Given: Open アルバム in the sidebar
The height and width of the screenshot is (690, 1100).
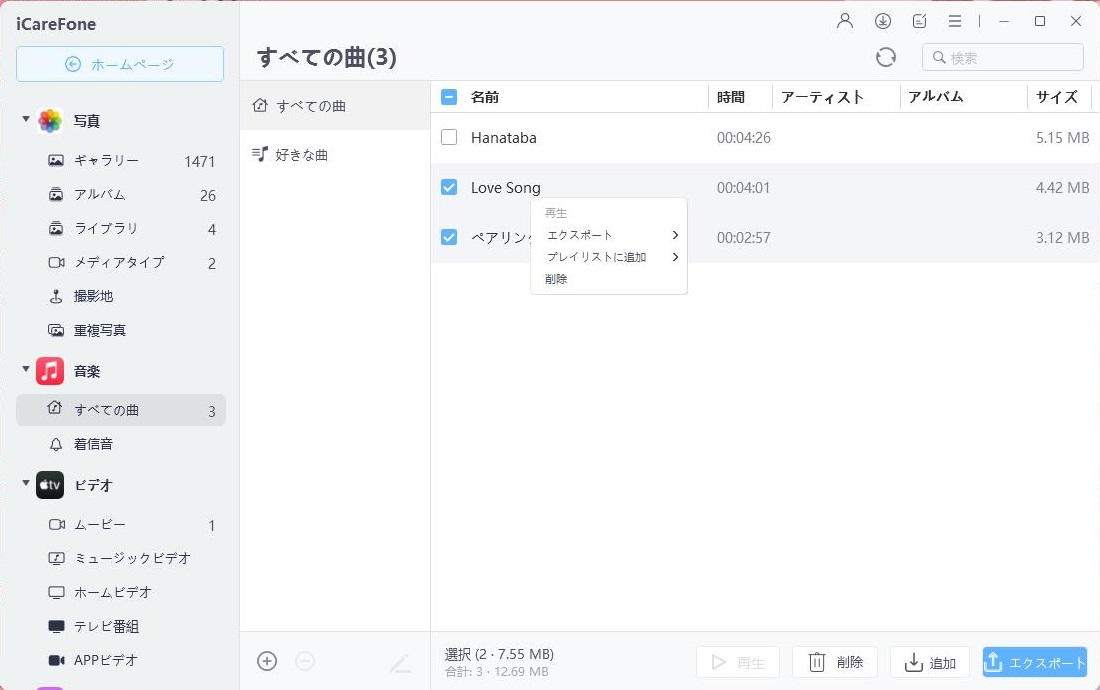Looking at the screenshot, I should pos(121,194).
